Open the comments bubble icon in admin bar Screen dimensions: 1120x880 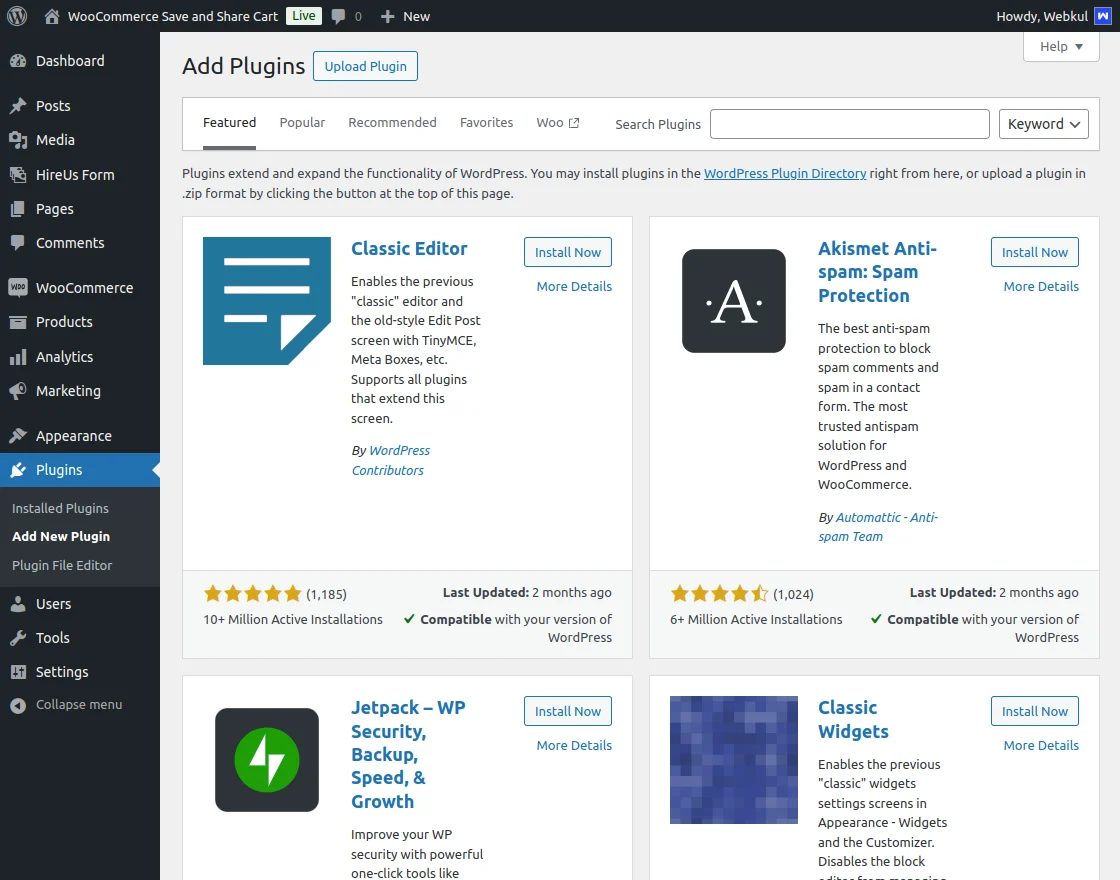339,16
